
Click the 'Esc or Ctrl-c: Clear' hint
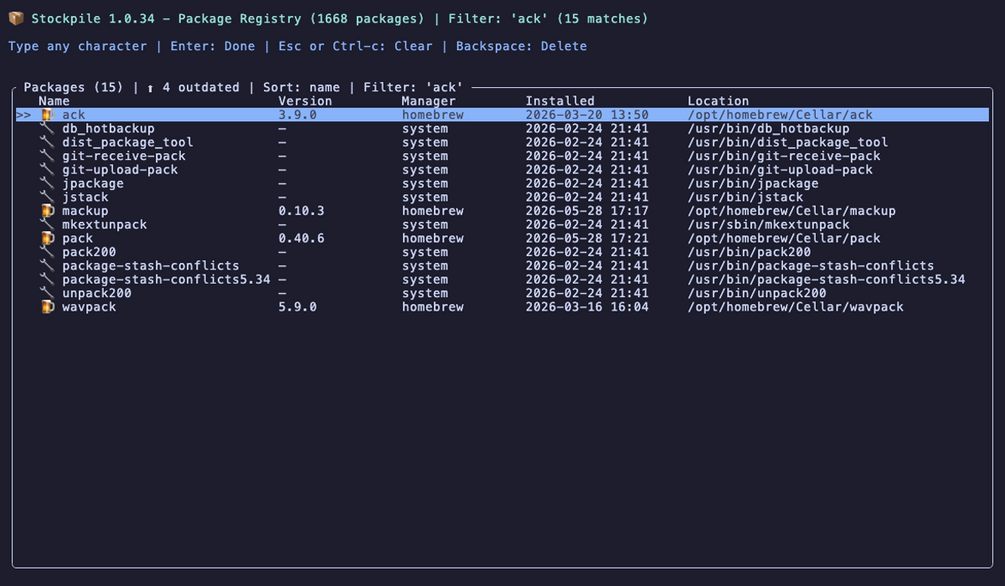pos(355,46)
